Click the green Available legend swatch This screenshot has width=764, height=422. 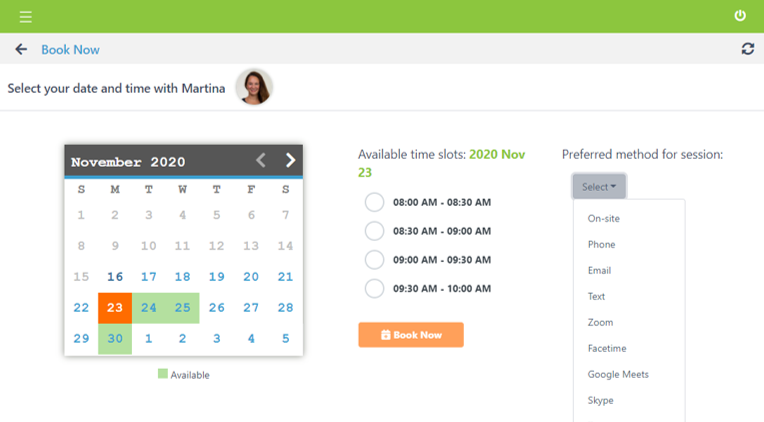(163, 374)
